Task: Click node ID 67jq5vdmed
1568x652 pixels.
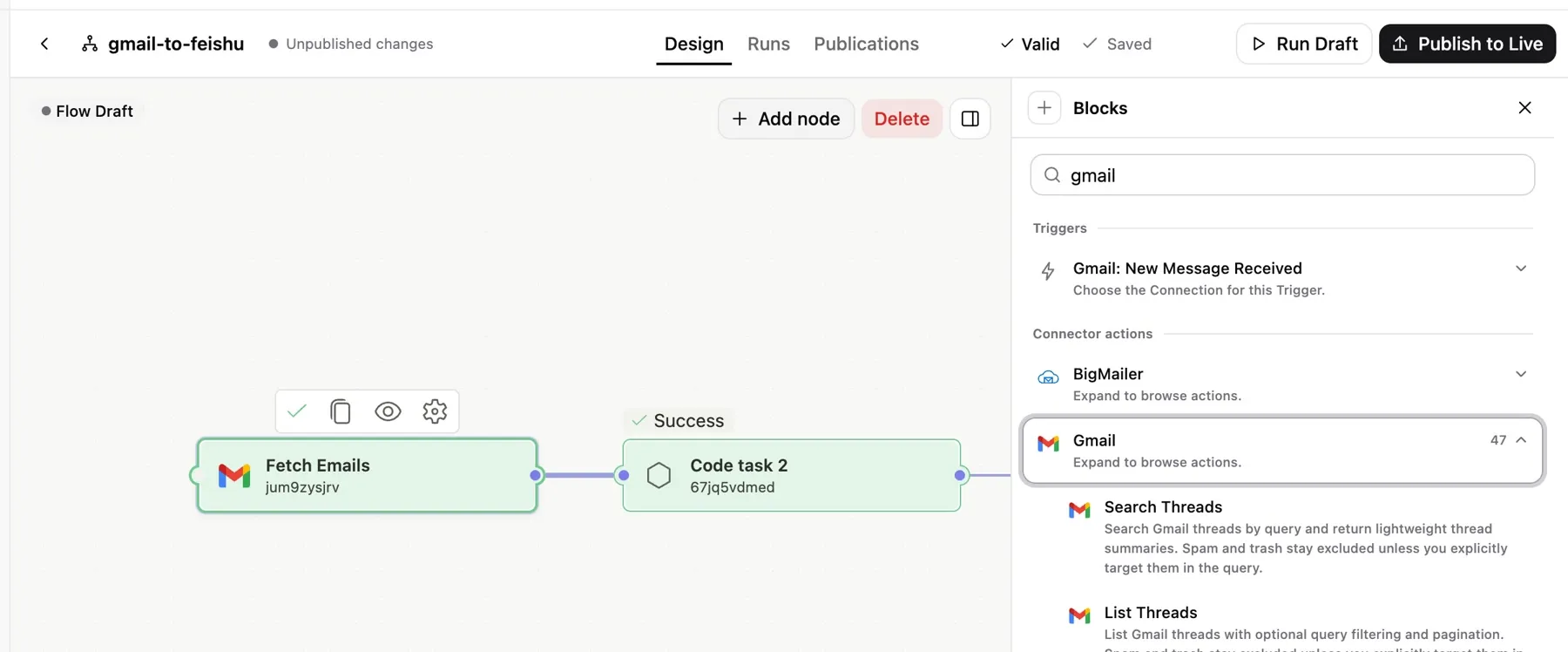Action: coord(732,487)
